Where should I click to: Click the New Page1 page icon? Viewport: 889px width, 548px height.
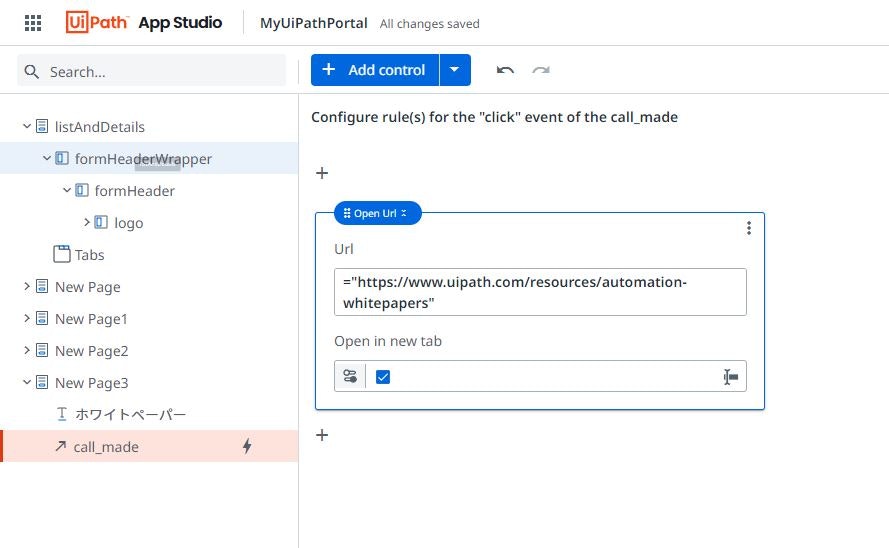[42, 318]
